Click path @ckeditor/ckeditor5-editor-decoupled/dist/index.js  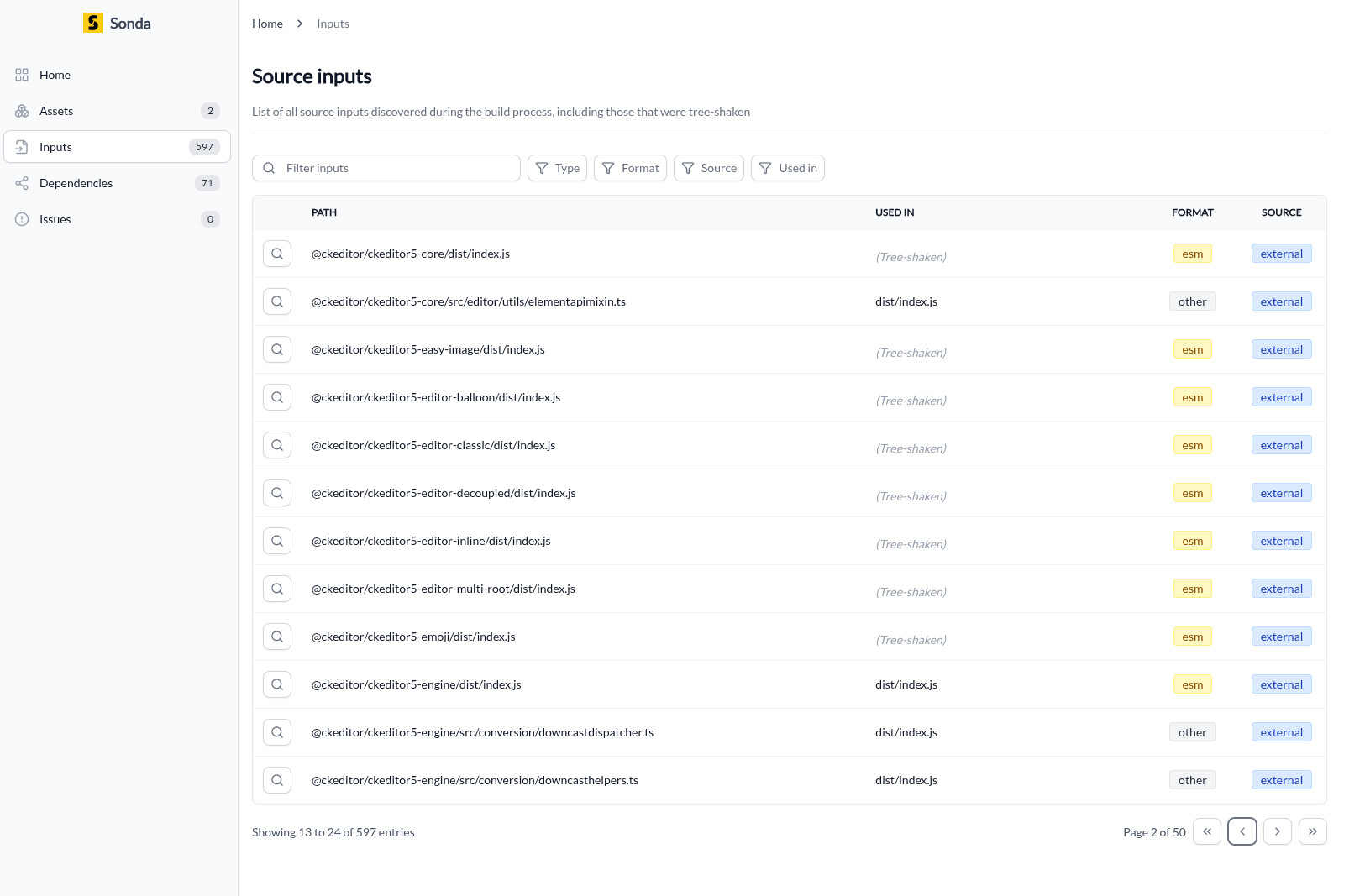pos(444,493)
